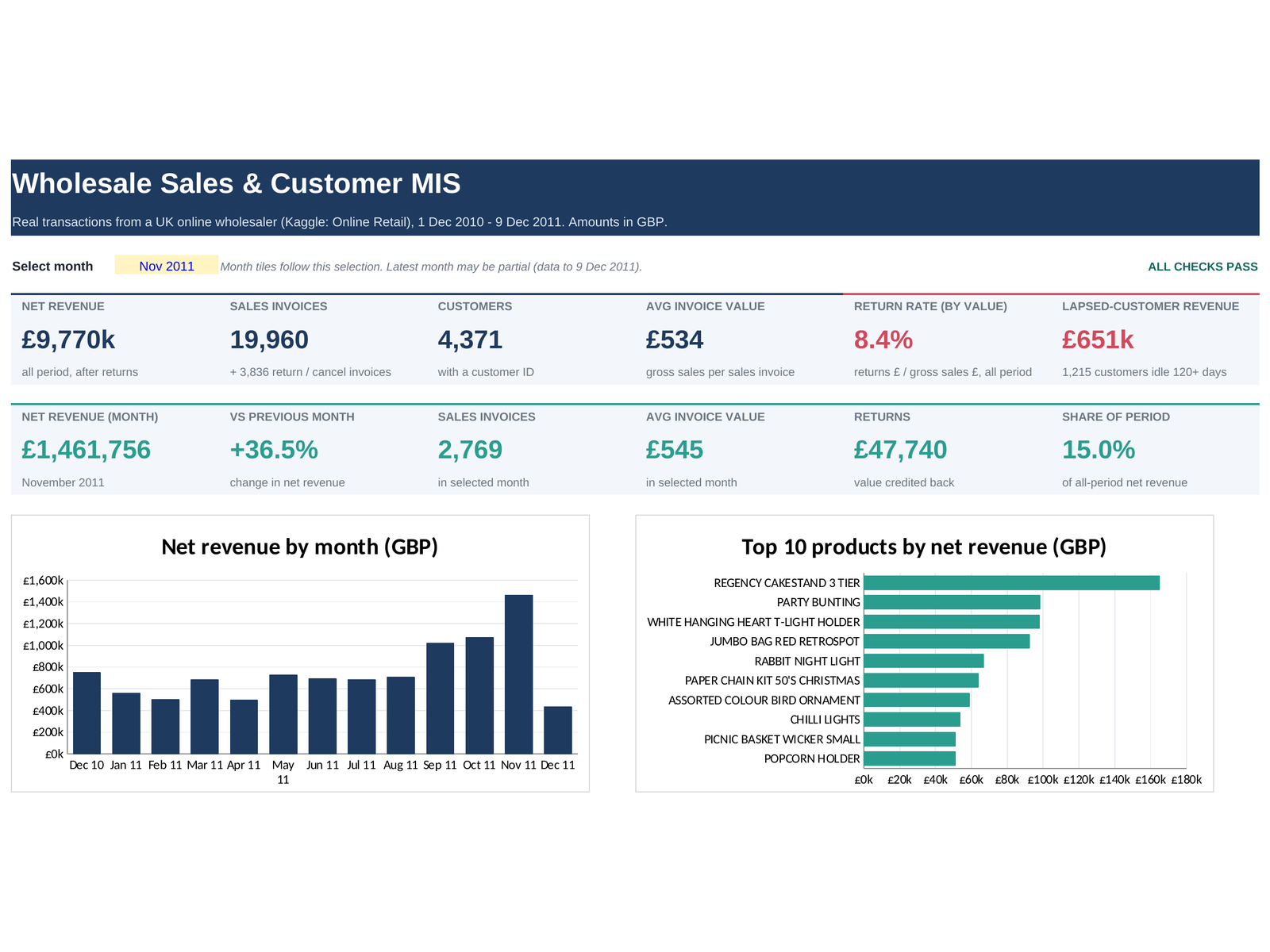Click the £180k axis label on products chart
This screenshot has height=952, width=1270.
(x=1186, y=780)
